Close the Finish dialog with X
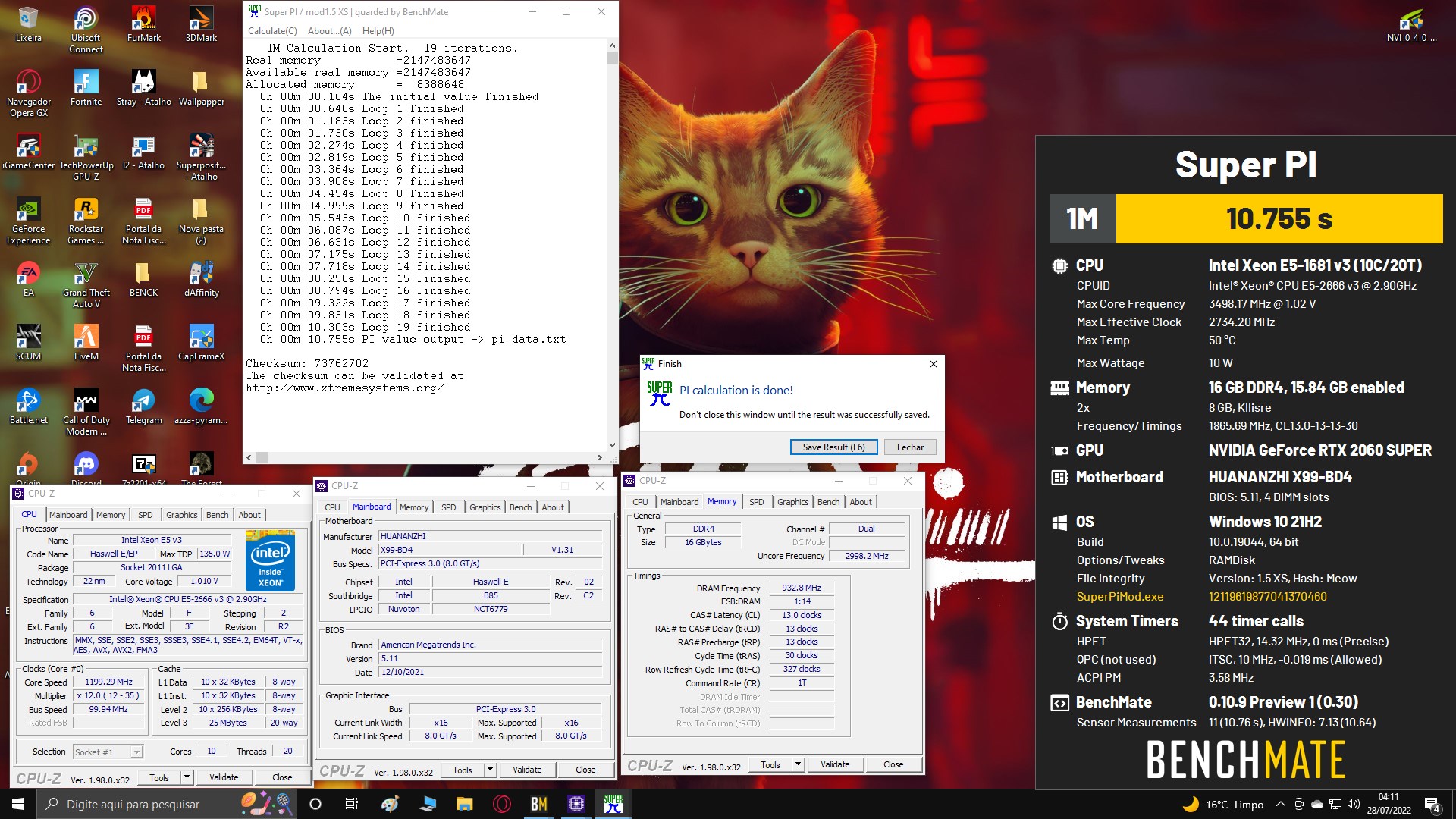Viewport: 1456px width, 819px height. [x=934, y=364]
